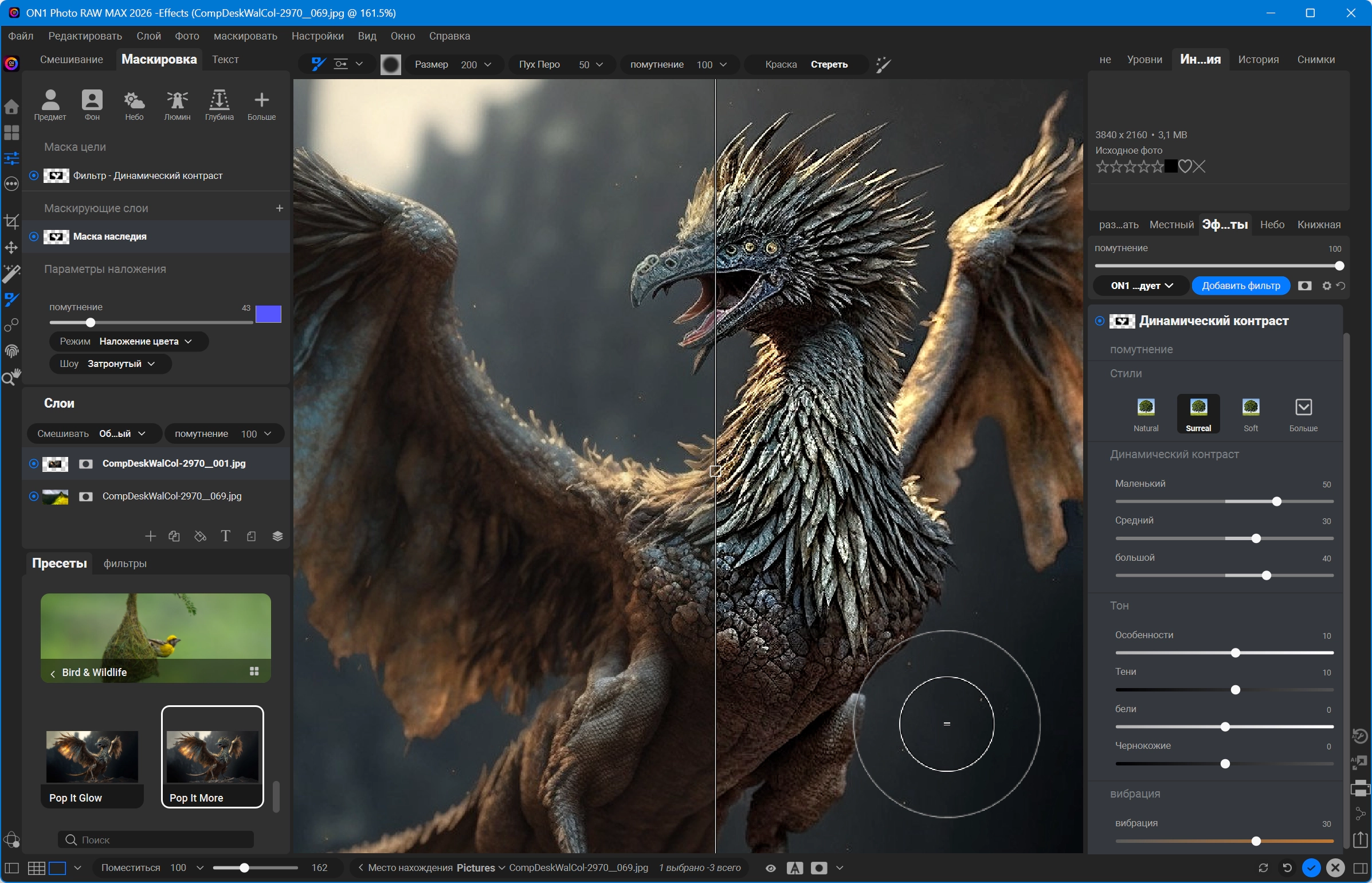Select the Предмет subject mask icon
Viewport: 1372px width, 883px height.
(x=50, y=104)
